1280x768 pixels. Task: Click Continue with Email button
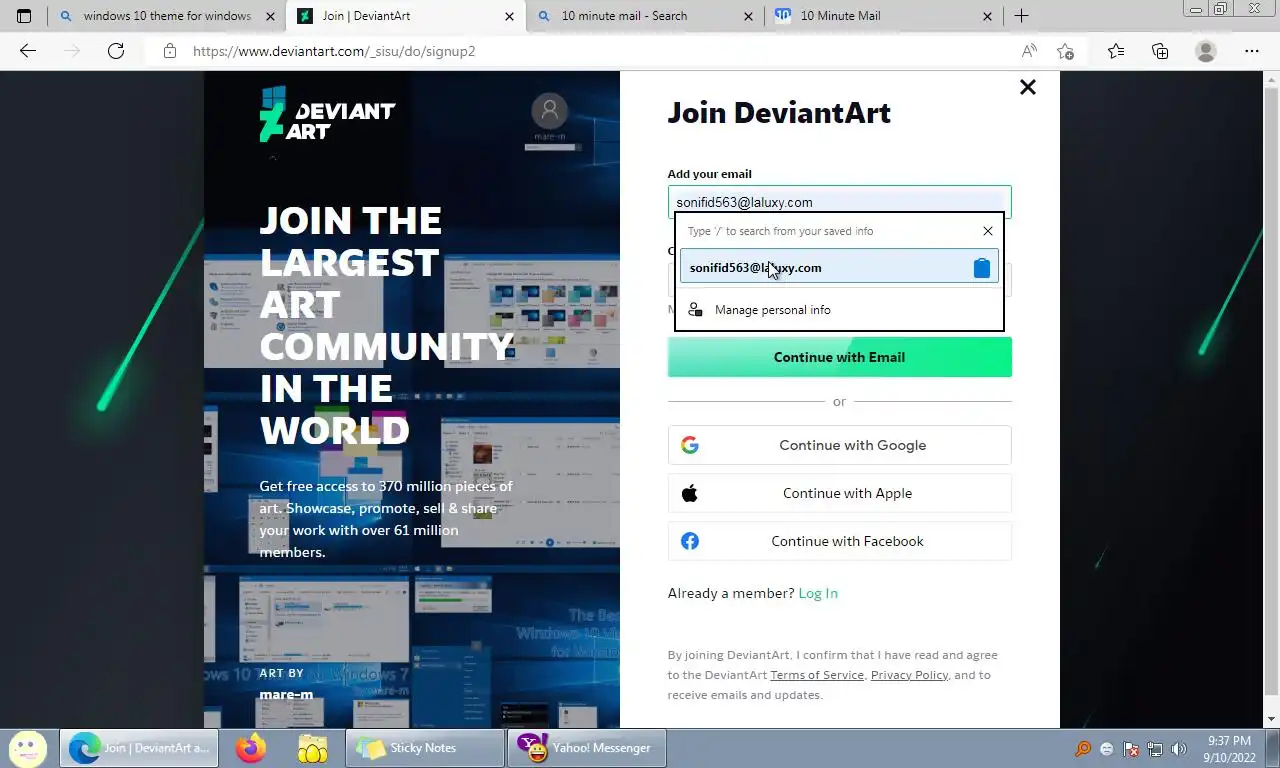[839, 357]
